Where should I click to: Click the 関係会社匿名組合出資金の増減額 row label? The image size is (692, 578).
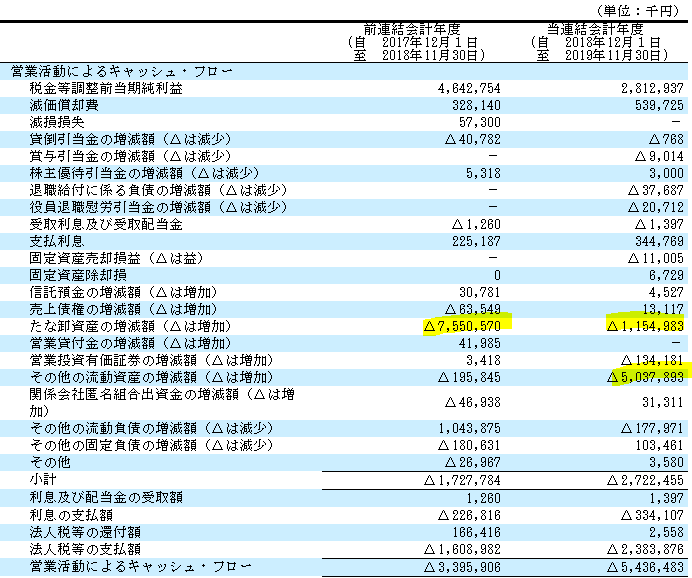[162, 402]
